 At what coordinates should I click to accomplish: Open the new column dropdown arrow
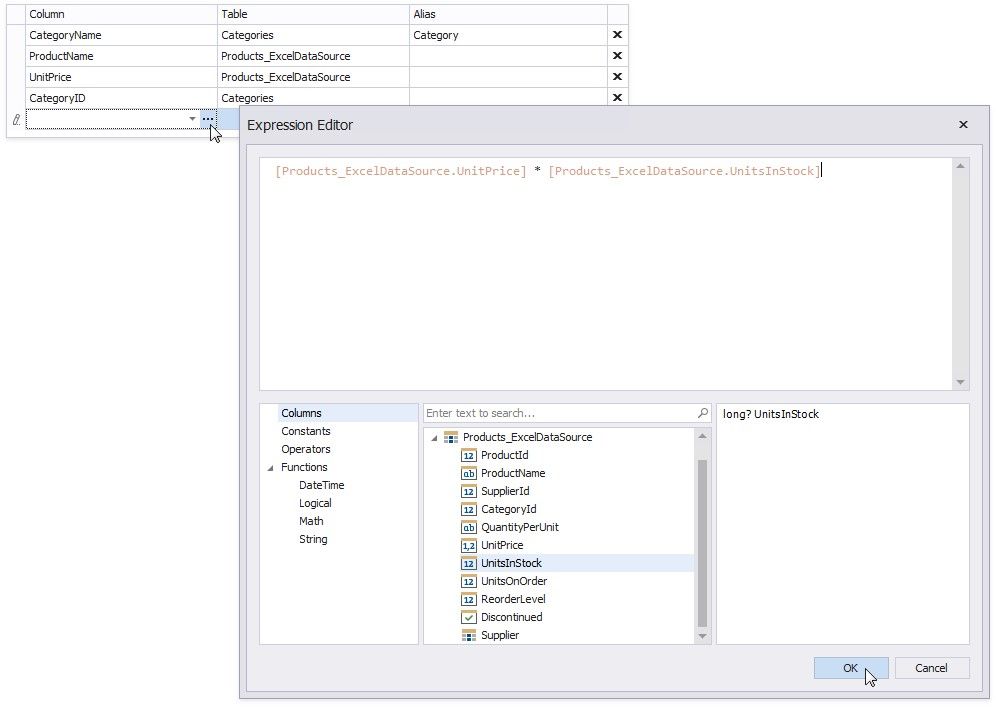tap(192, 119)
